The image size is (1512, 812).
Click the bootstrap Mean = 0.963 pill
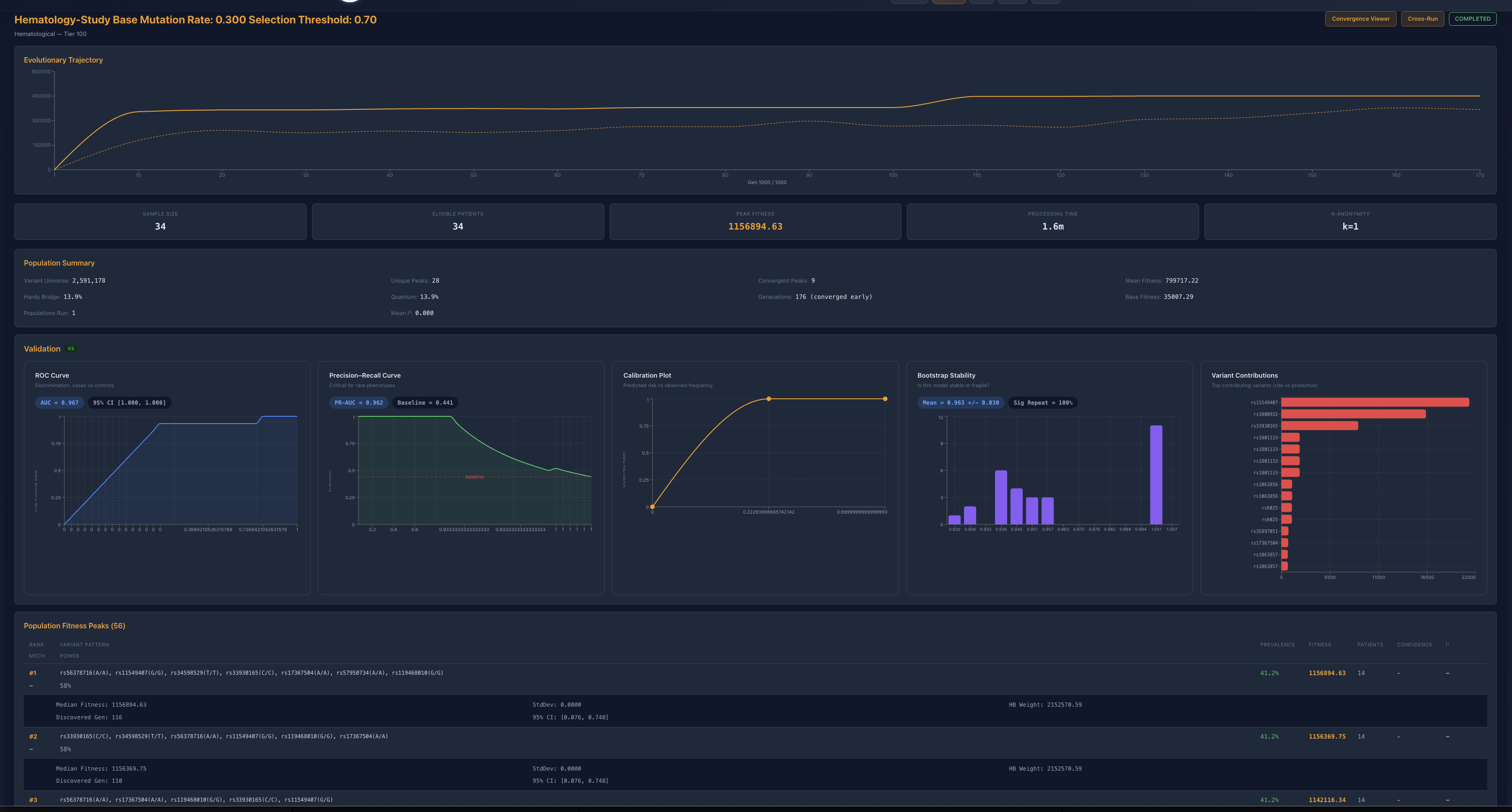pyautogui.click(x=960, y=402)
